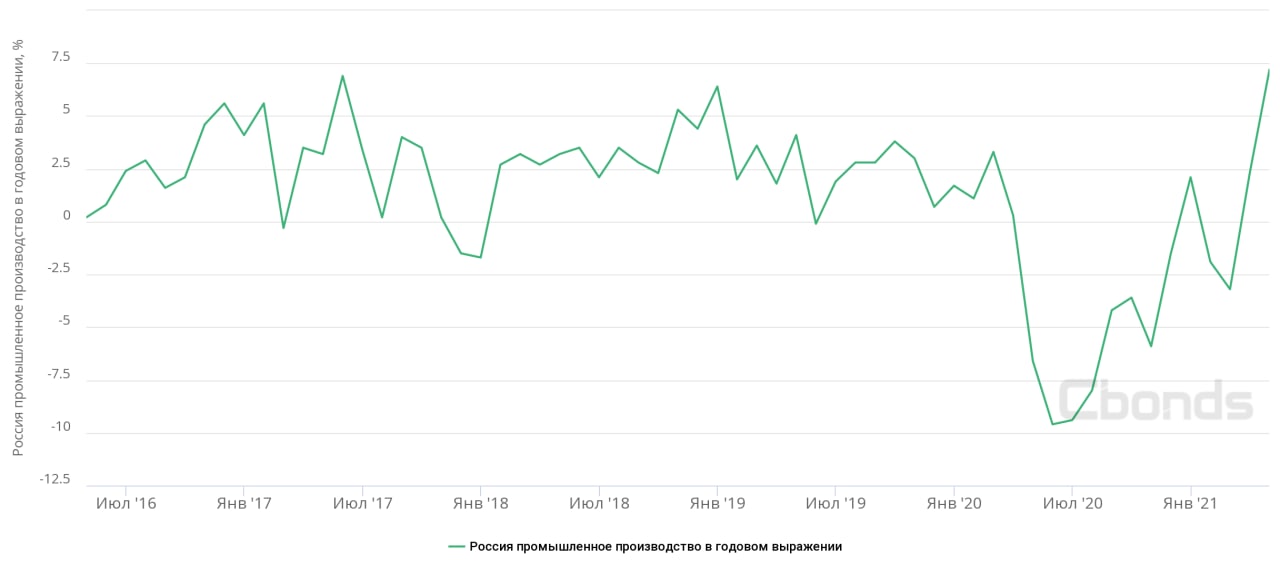Toggle the 'Россия промышленное производство' legend series
This screenshot has height=578, width=1280.
coord(655,547)
